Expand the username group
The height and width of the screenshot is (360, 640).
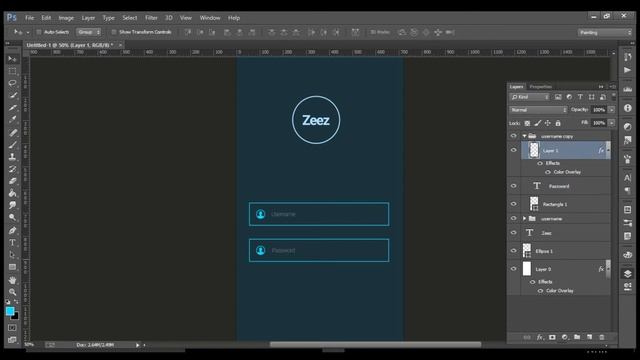524,219
